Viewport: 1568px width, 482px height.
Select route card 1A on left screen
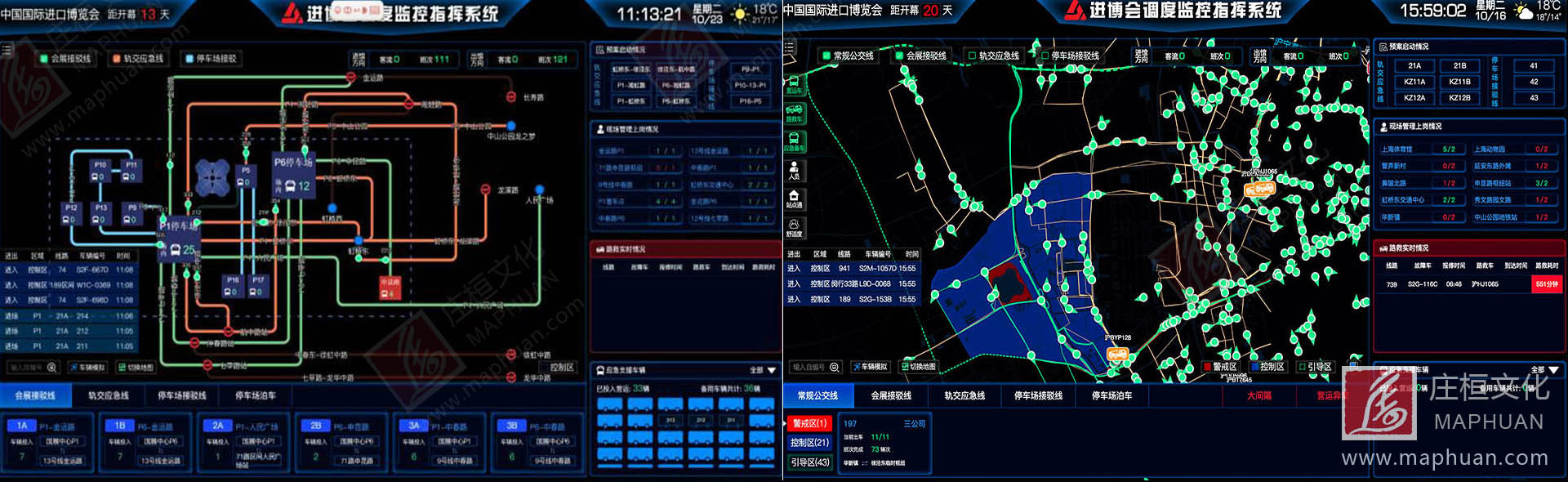pyautogui.click(x=22, y=426)
